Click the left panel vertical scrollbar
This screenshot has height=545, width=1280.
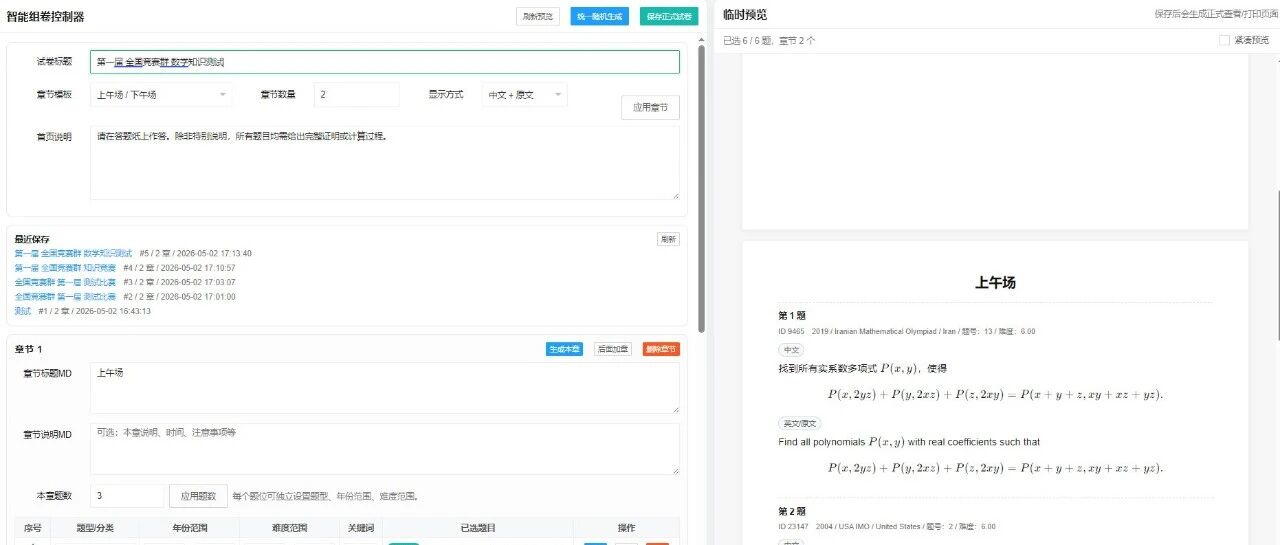702,190
